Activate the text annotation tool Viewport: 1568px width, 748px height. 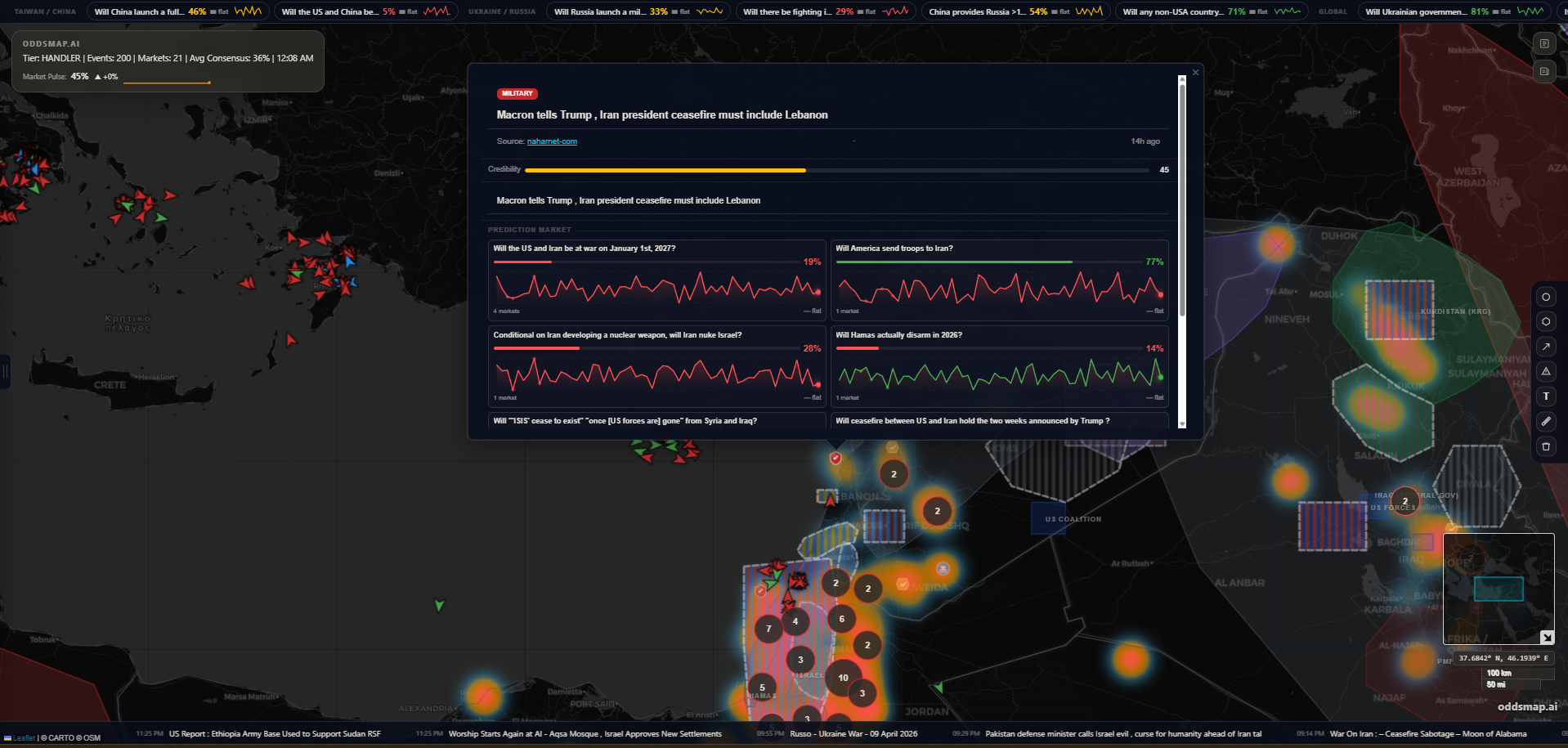coord(1545,396)
